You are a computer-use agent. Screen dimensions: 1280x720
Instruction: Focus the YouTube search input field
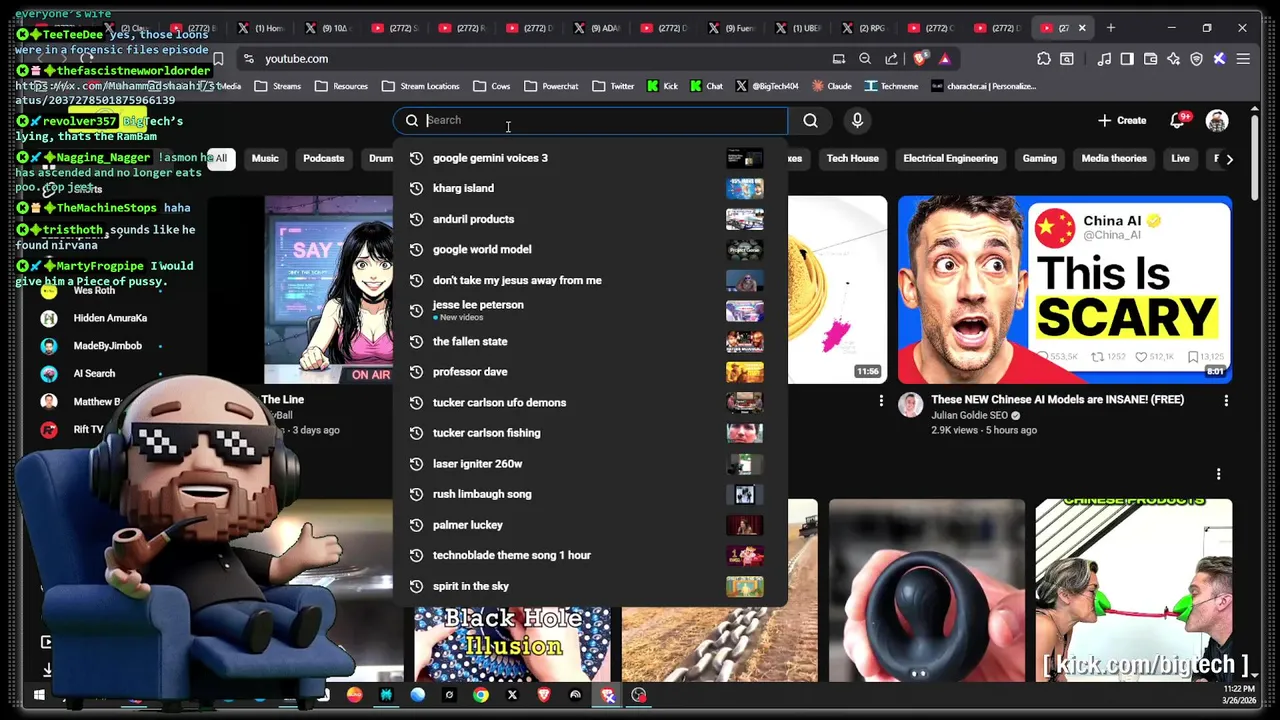tap(590, 121)
